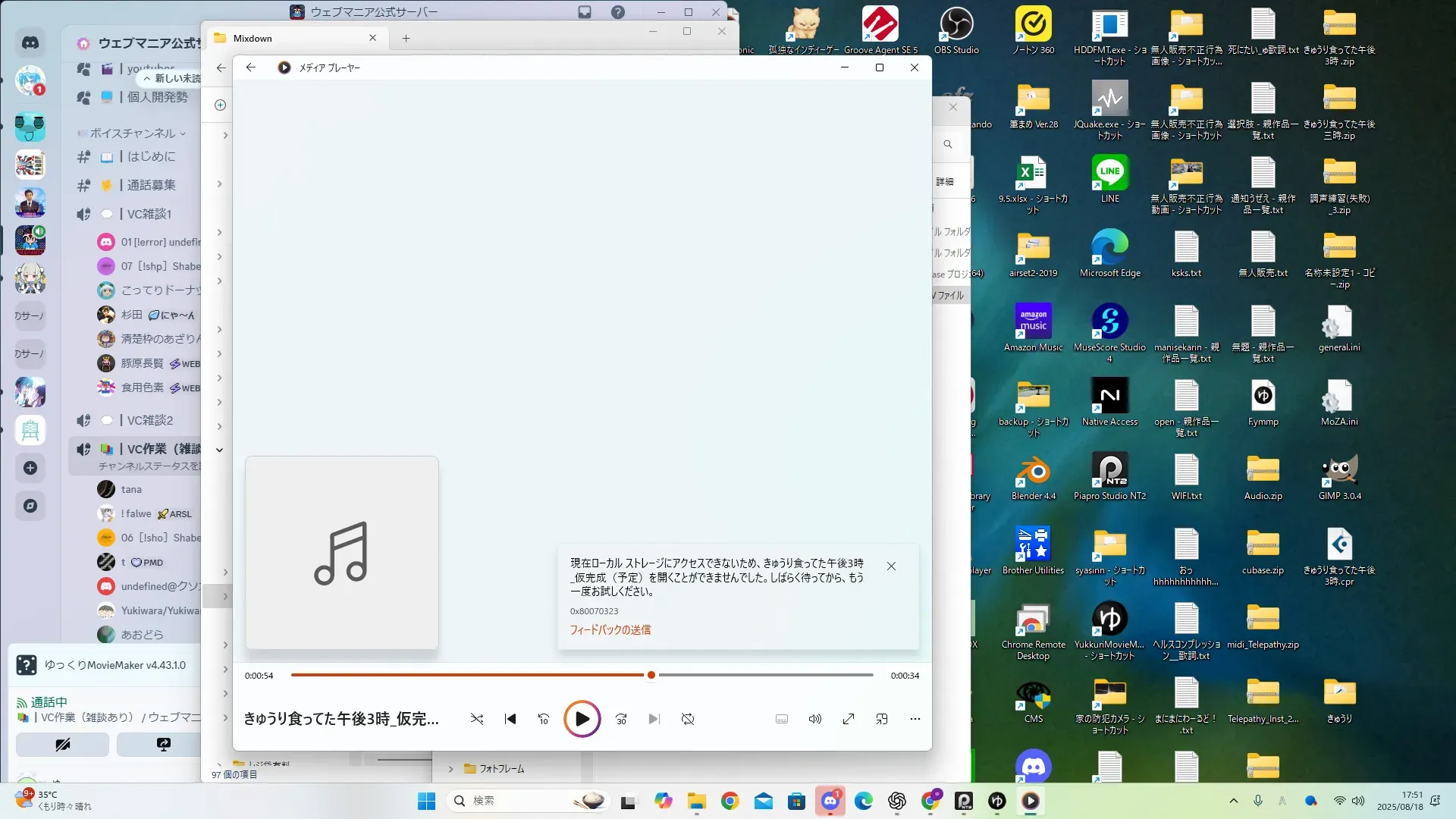Toggle Discord camera off button

(63, 745)
